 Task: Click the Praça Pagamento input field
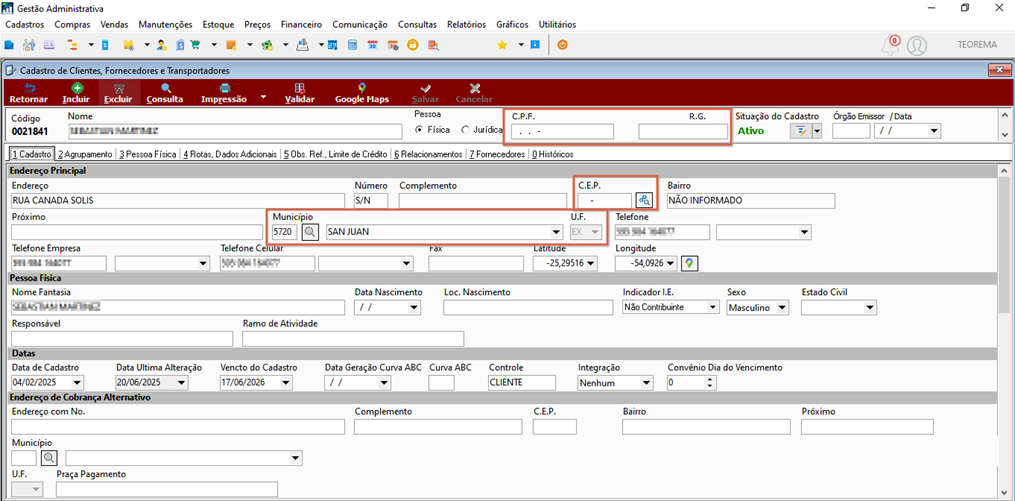166,489
